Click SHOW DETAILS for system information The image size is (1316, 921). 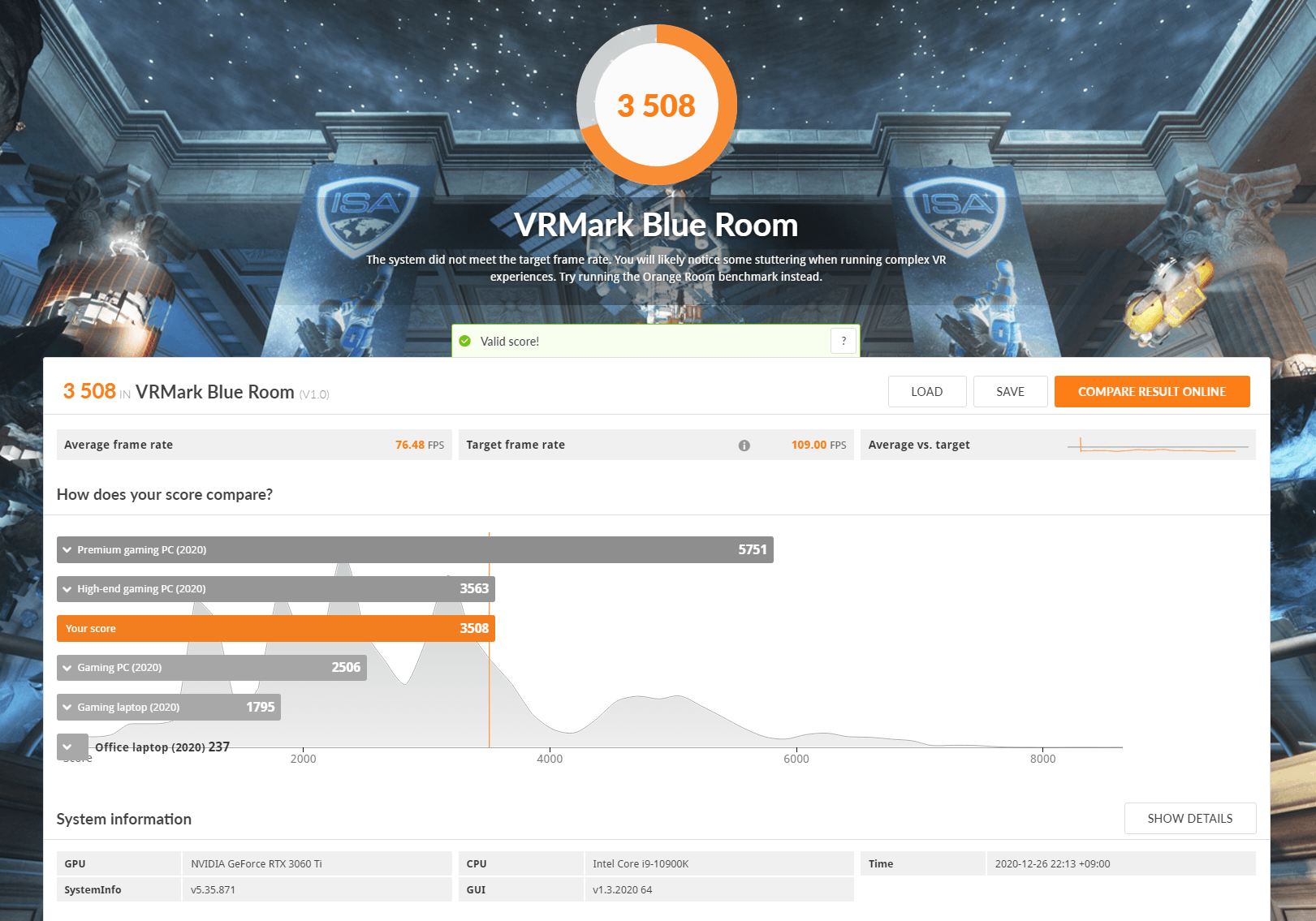1190,818
